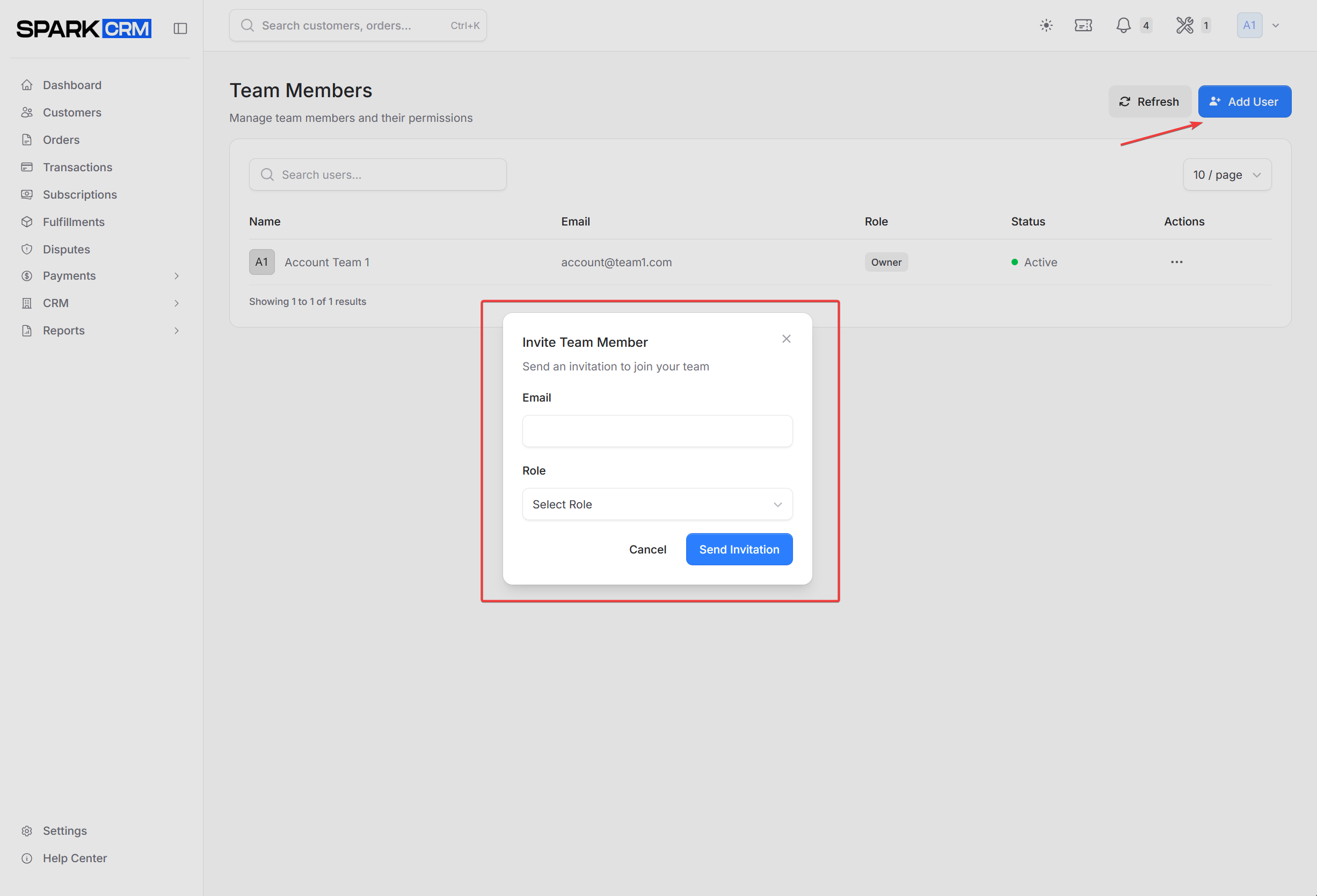
Task: Open the 10 / page dropdown
Action: (x=1227, y=174)
